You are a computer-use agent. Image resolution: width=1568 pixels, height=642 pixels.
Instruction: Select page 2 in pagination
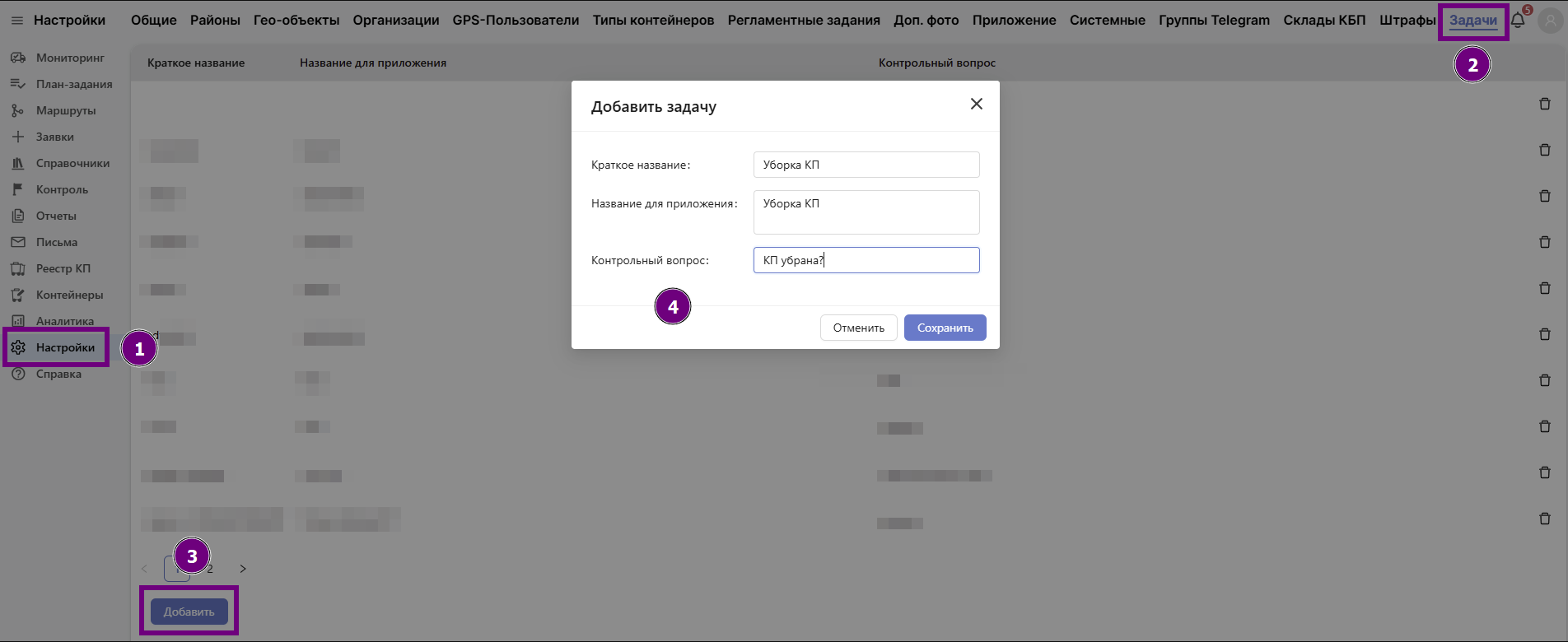211,569
